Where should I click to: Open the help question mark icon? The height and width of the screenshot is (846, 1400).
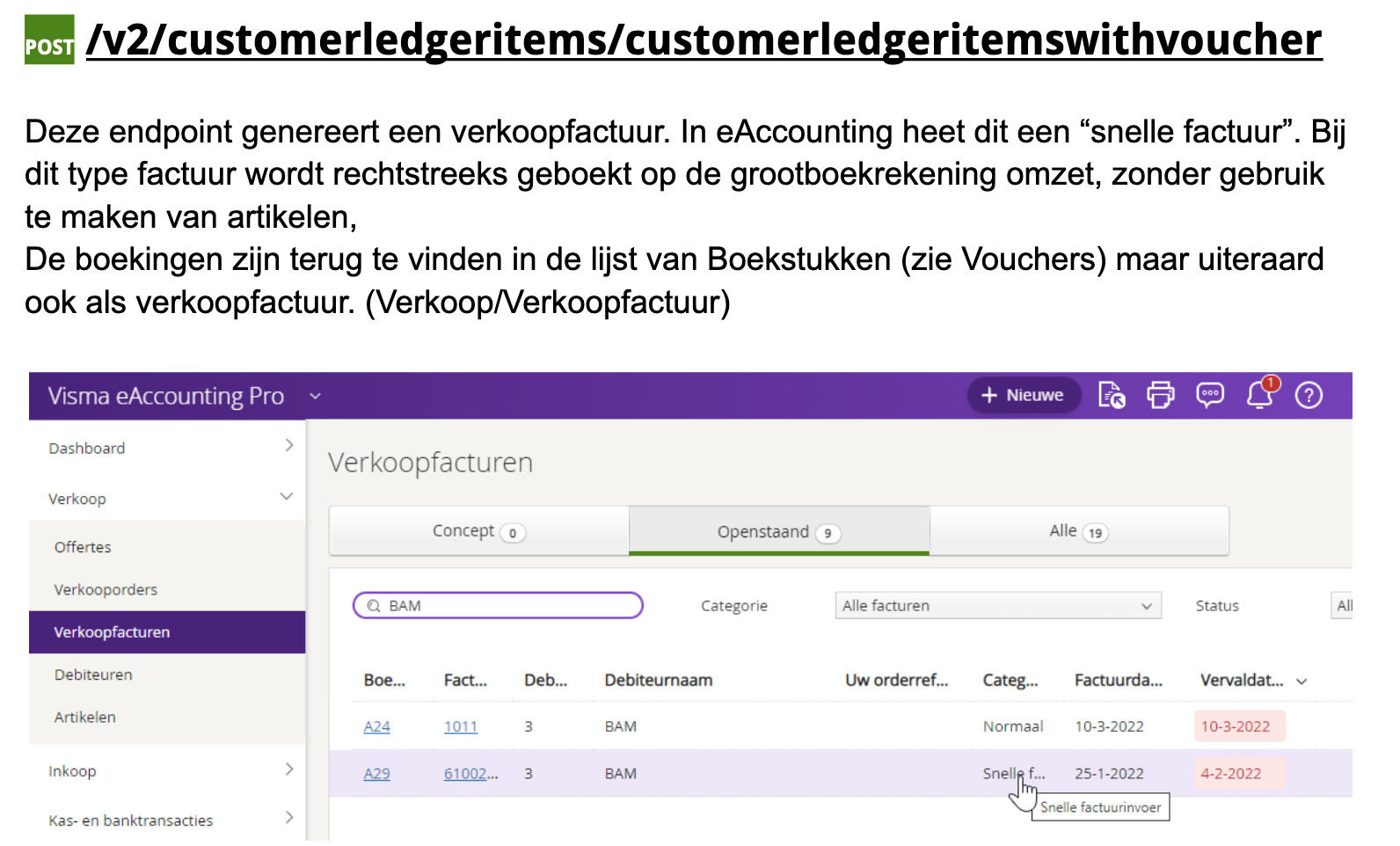tap(1309, 395)
